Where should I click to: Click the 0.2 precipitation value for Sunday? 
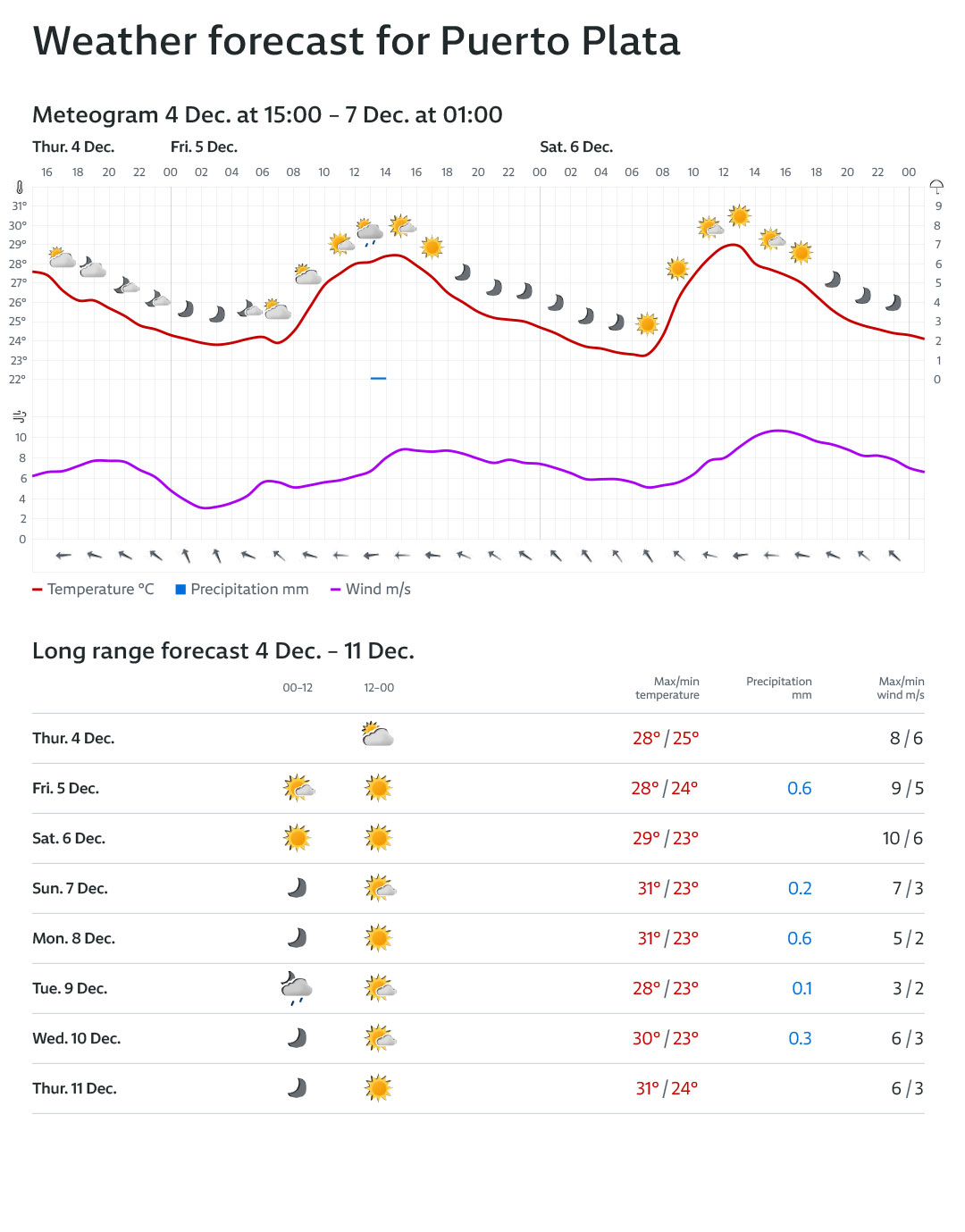coord(800,888)
